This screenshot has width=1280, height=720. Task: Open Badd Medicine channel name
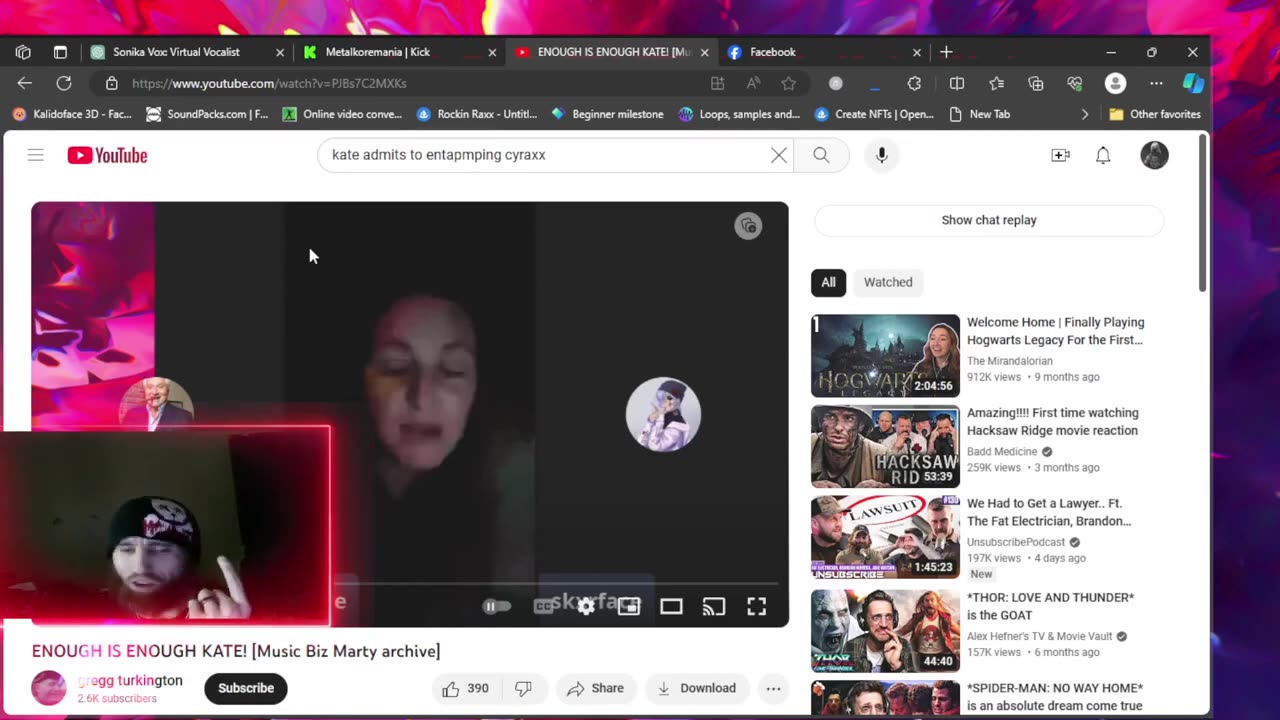[1004, 451]
